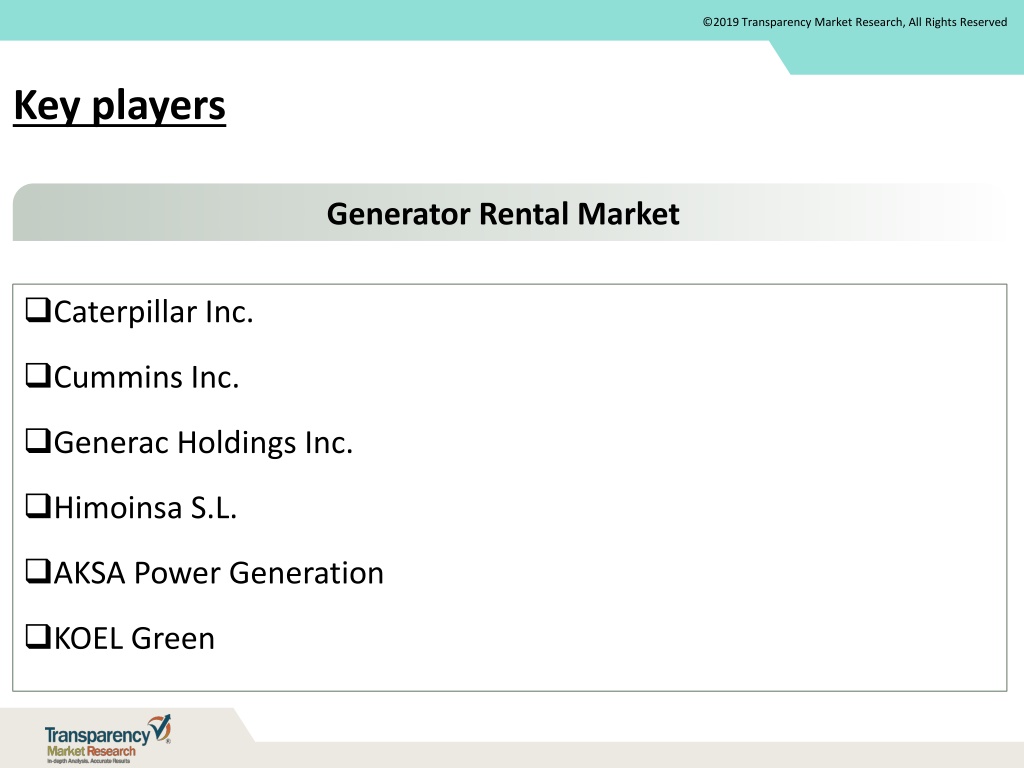This screenshot has height=768, width=1024.
Task: Tick the checkbox beside Cummins Inc.
Action: coord(38,376)
